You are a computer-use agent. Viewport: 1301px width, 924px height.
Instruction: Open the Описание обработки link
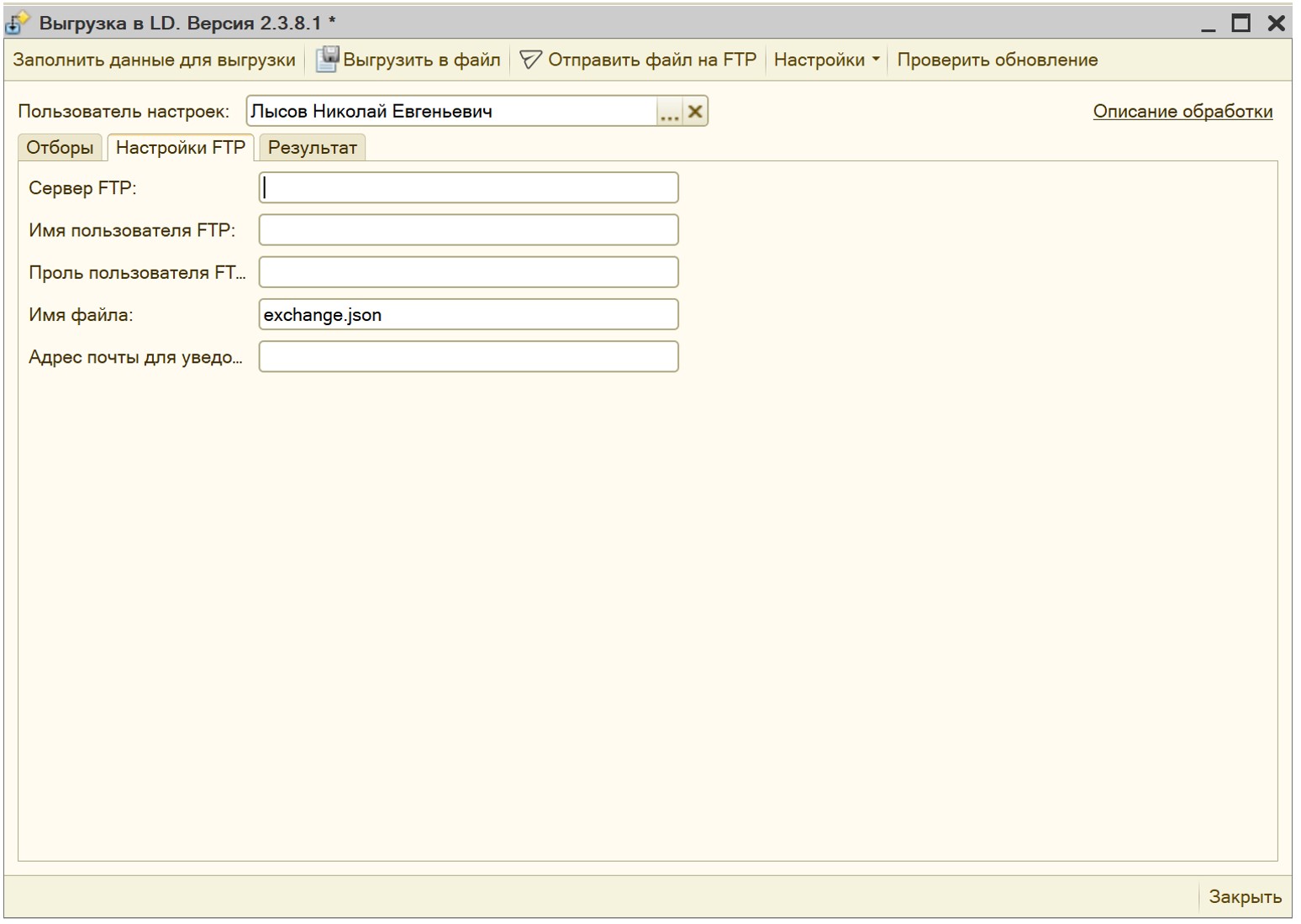point(1182,112)
